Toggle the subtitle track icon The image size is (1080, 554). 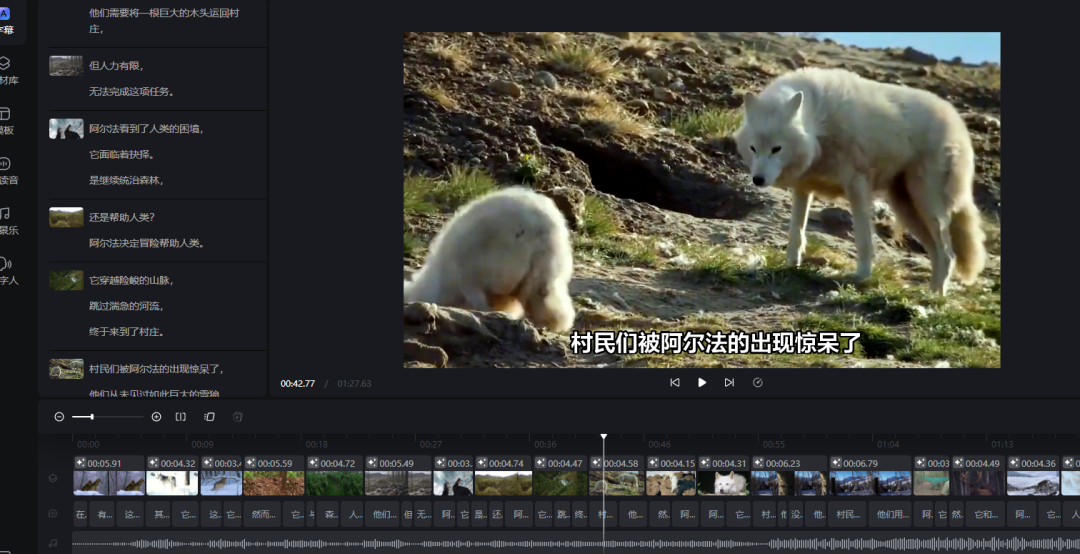click(x=53, y=514)
